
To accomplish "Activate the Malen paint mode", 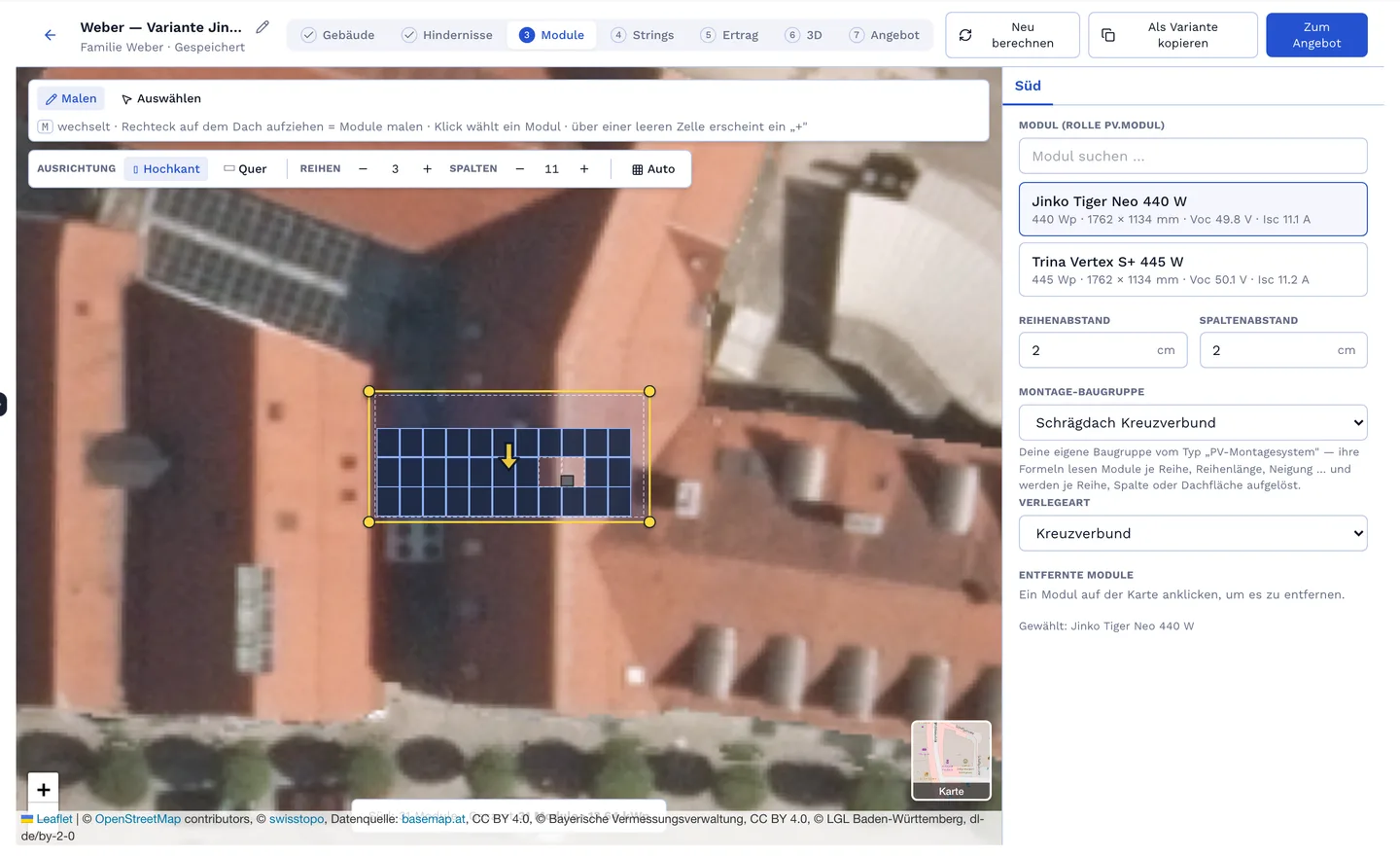I will [x=71, y=98].
